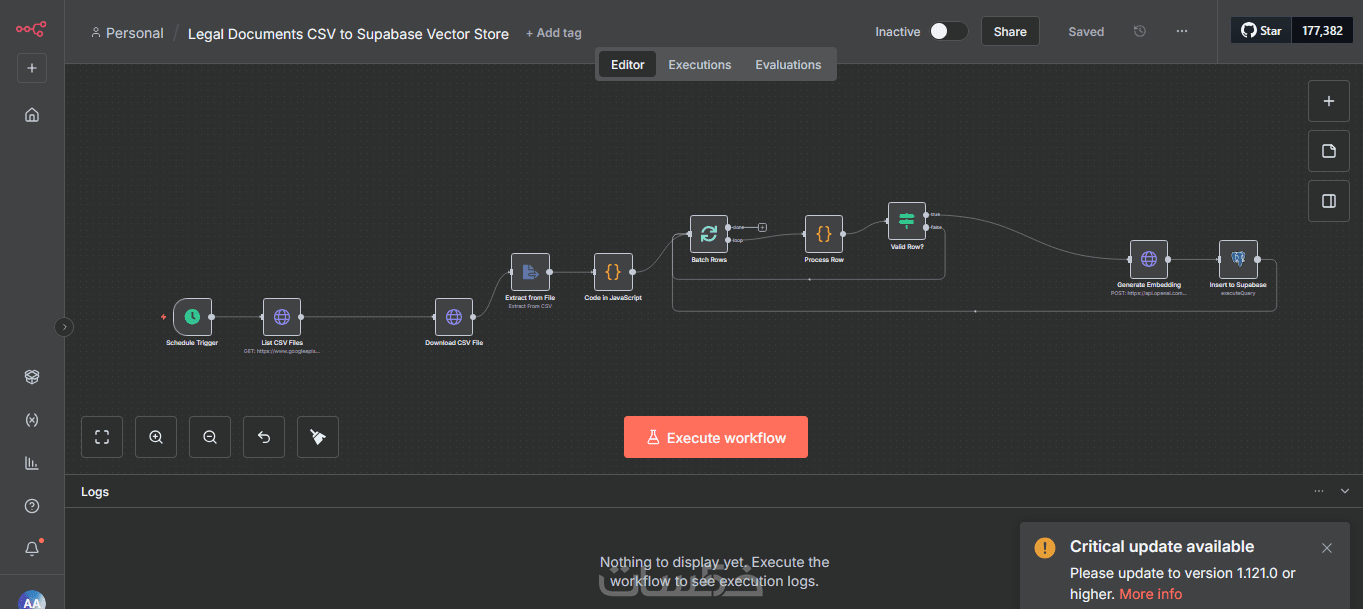Select the List CSV Files node
Viewport: 1363px width, 609px height.
pos(282,317)
